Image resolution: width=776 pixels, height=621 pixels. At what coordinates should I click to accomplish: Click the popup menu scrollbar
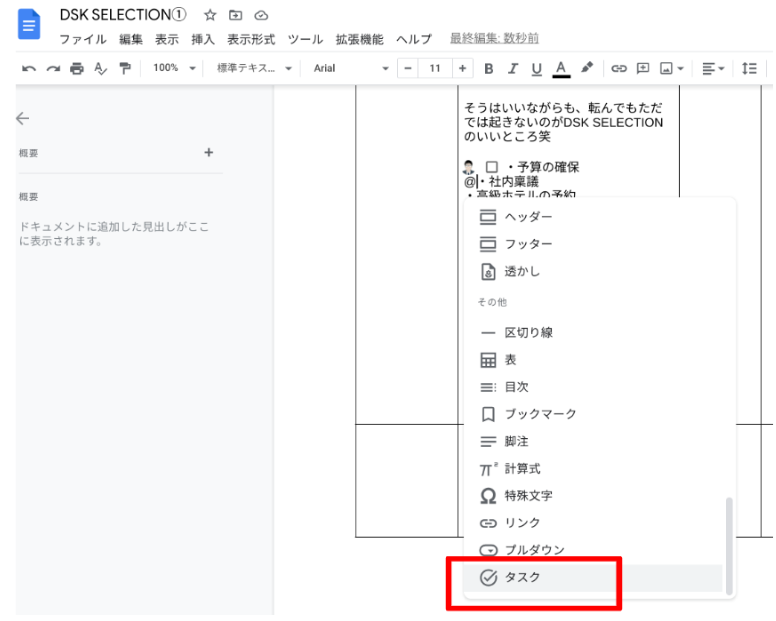point(729,546)
